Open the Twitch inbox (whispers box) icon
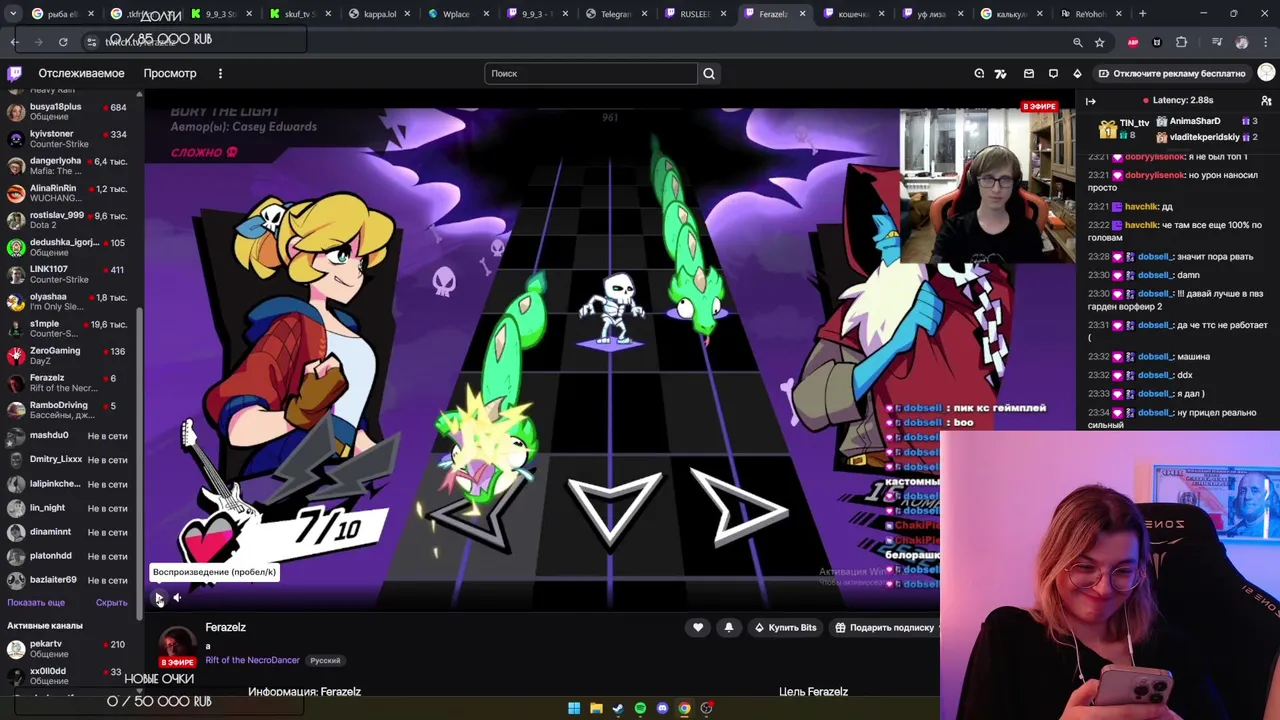The image size is (1280, 720). pyautogui.click(x=1028, y=73)
